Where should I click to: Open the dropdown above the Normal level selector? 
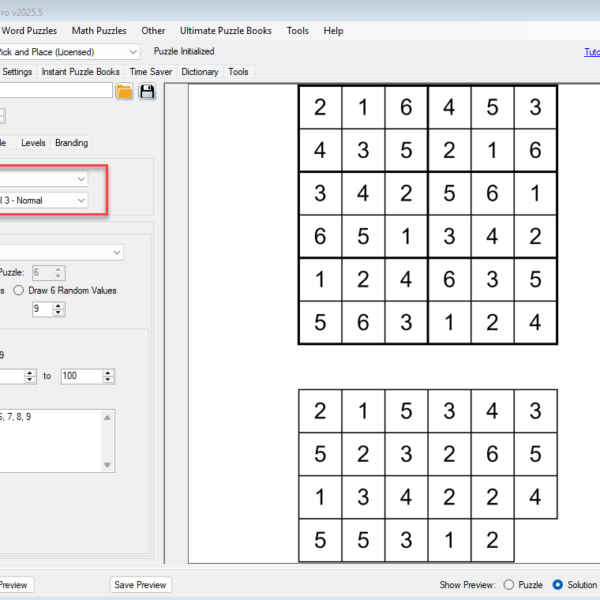tap(81, 178)
